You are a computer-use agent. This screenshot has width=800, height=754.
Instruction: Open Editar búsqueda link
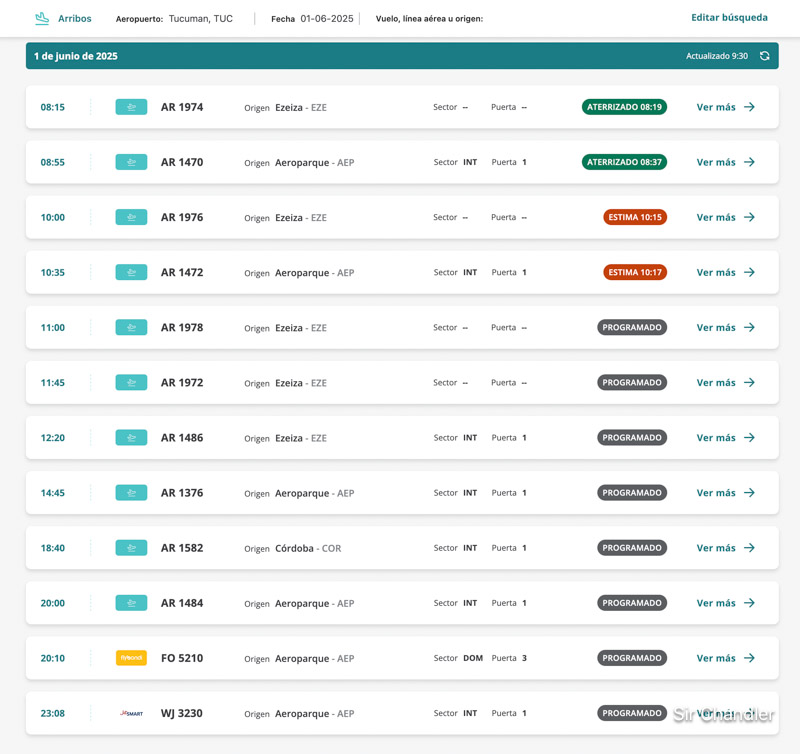pos(729,18)
